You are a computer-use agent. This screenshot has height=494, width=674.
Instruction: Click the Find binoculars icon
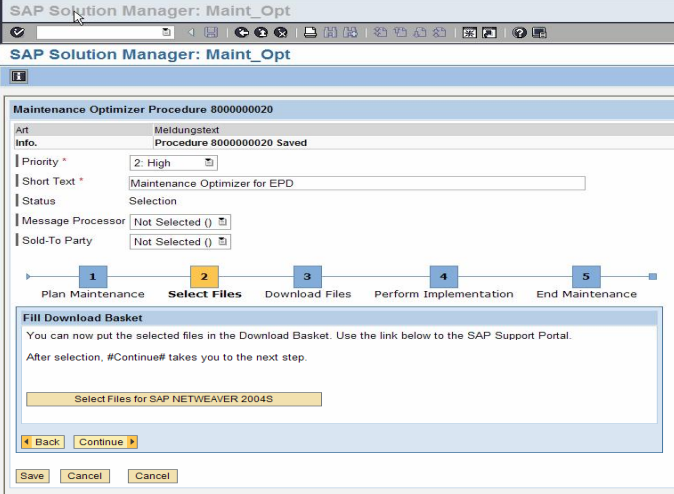pyautogui.click(x=330, y=32)
